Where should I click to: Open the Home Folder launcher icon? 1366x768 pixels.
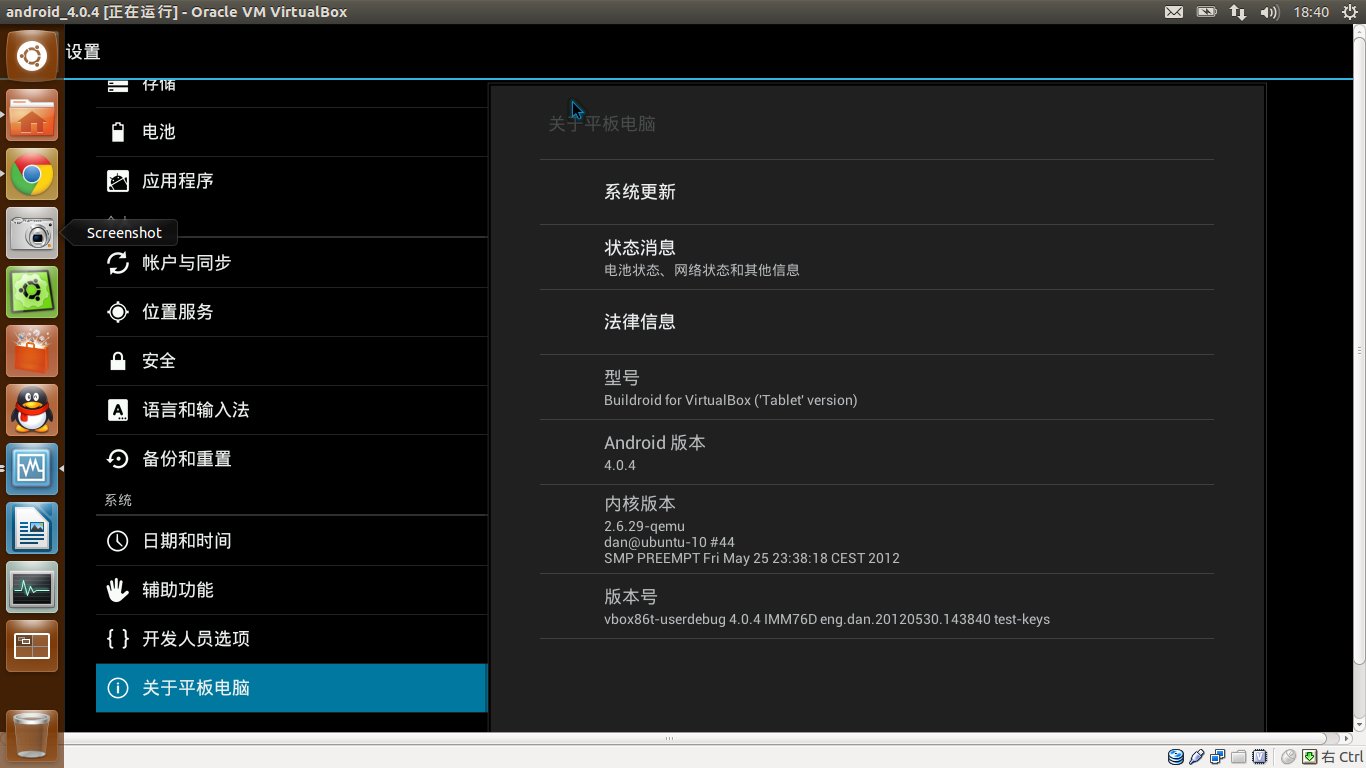tap(32, 116)
